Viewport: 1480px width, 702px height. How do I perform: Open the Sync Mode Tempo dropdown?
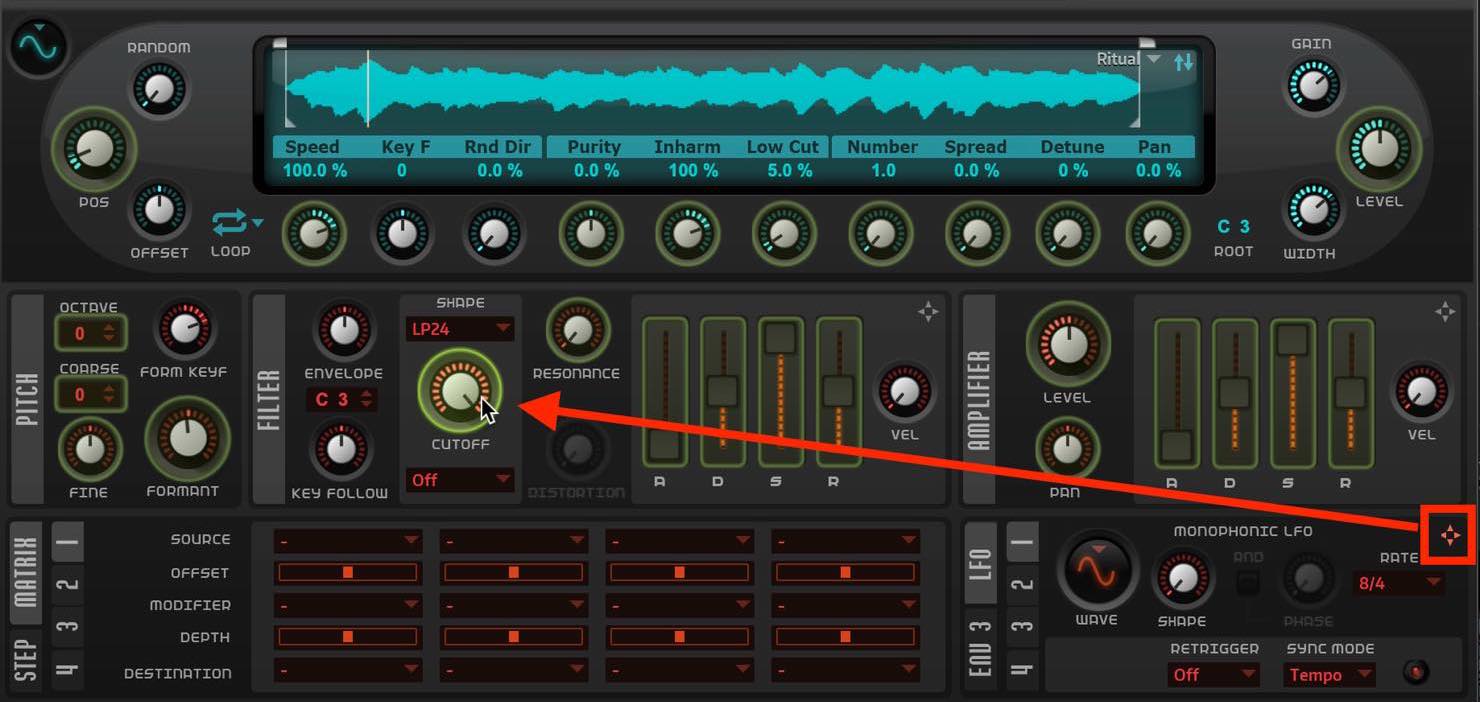click(x=1330, y=675)
